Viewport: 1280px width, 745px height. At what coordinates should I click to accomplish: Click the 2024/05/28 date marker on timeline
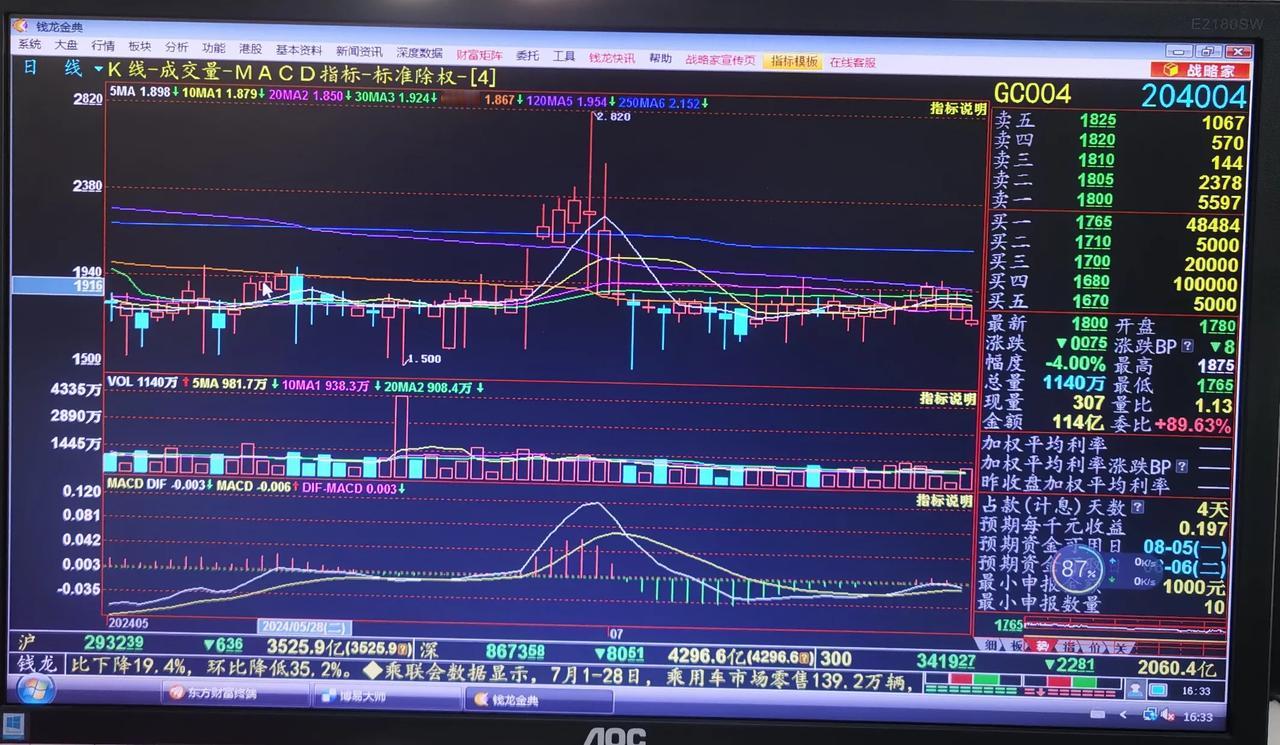304,627
